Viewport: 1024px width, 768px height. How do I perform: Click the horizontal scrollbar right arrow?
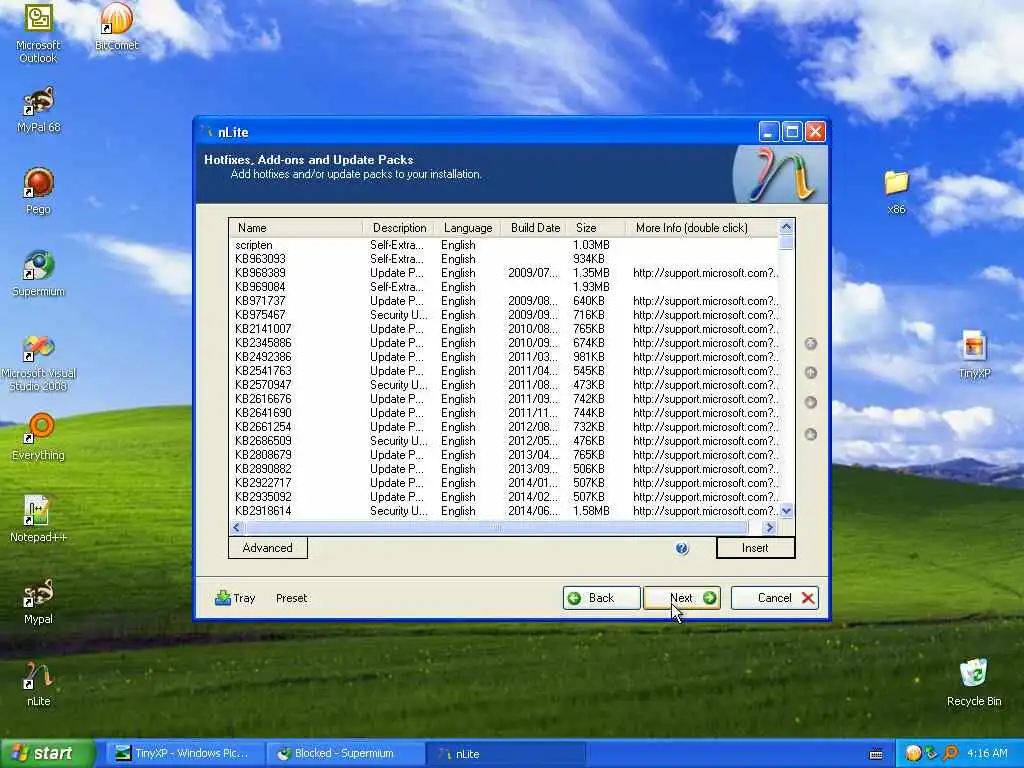click(769, 527)
